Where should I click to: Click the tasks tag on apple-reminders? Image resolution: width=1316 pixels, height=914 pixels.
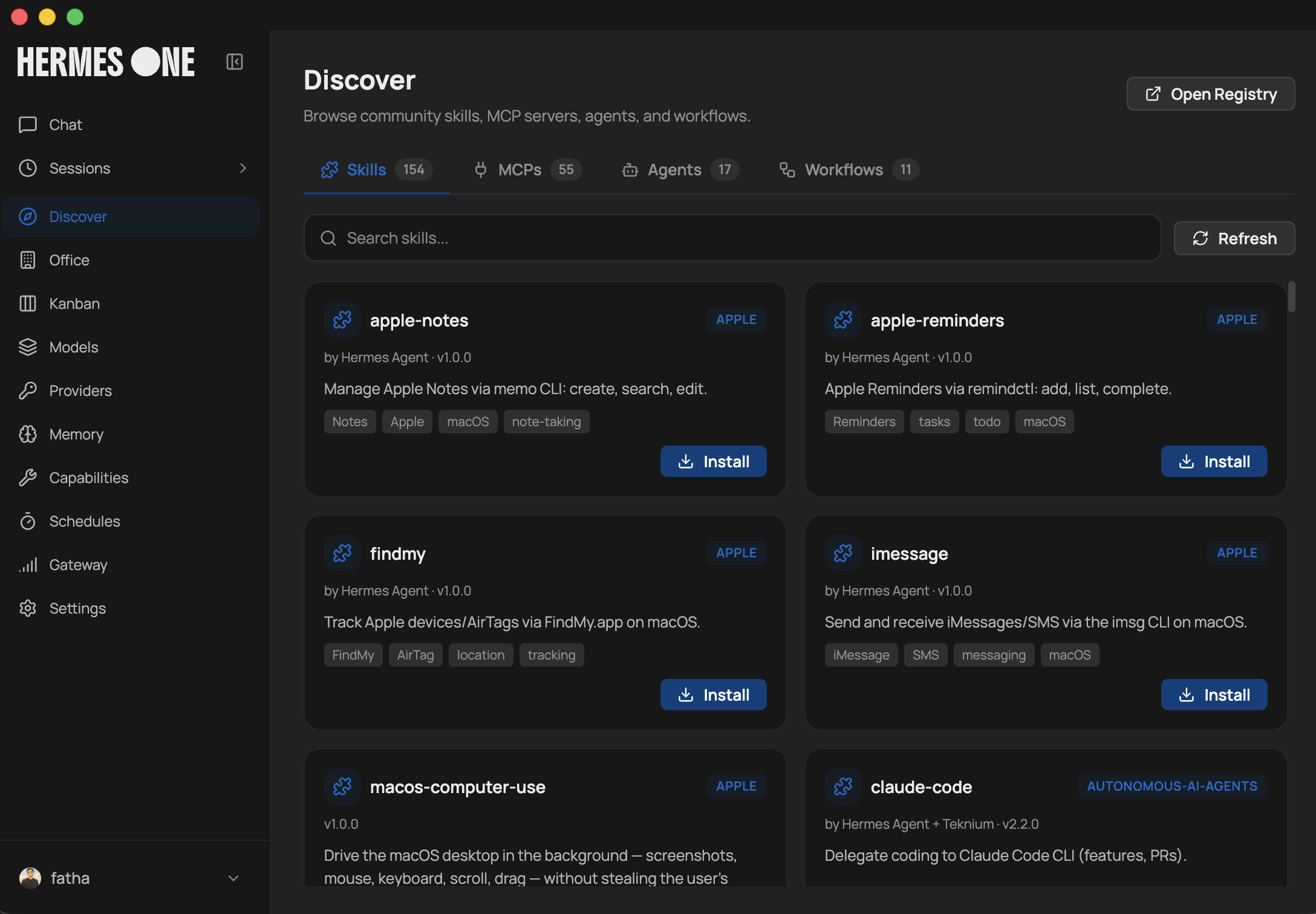tap(934, 422)
